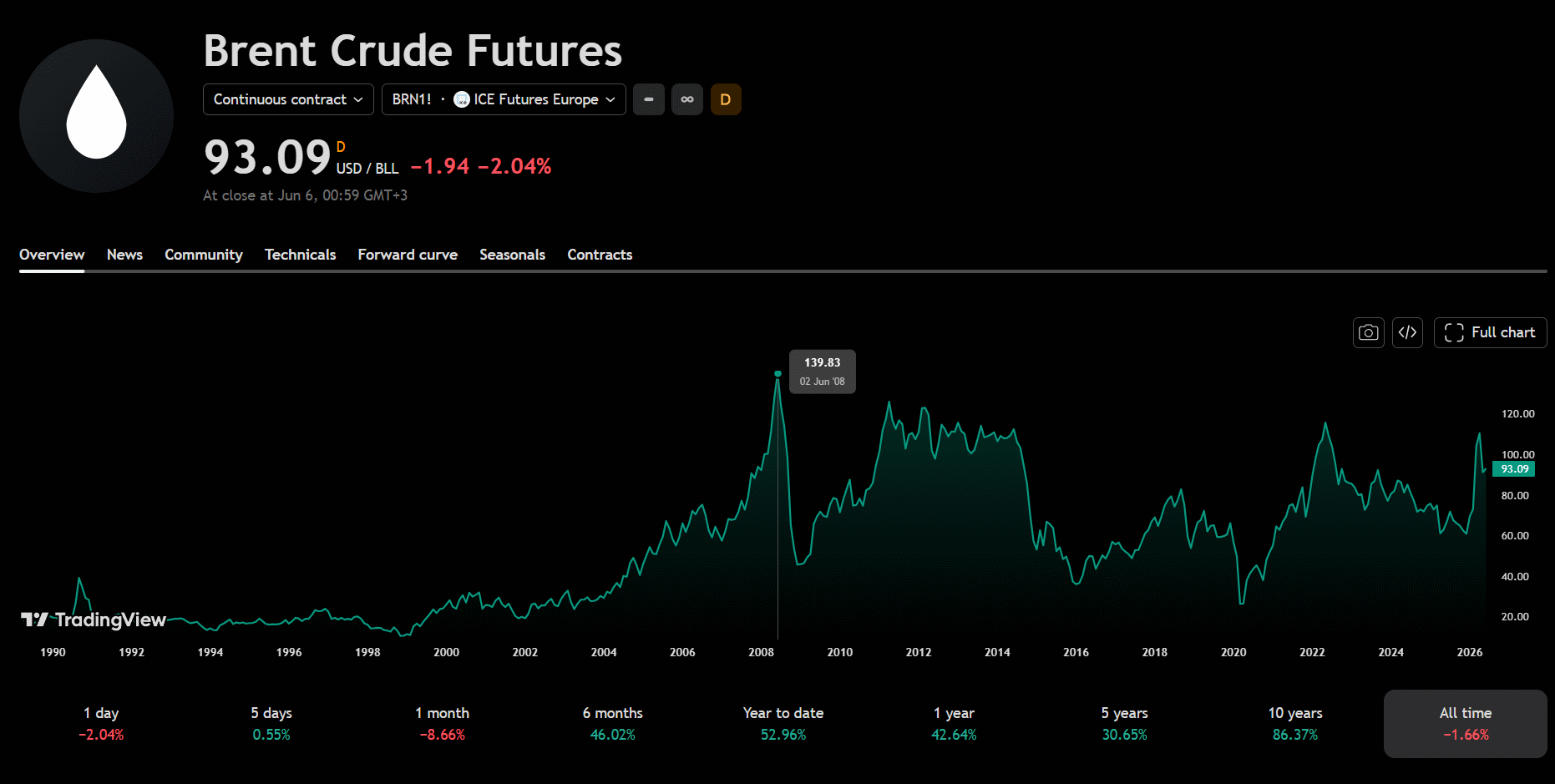Screen dimensions: 1555x784
Task: Click the 139.83 peak marker on chart
Action: [x=777, y=374]
